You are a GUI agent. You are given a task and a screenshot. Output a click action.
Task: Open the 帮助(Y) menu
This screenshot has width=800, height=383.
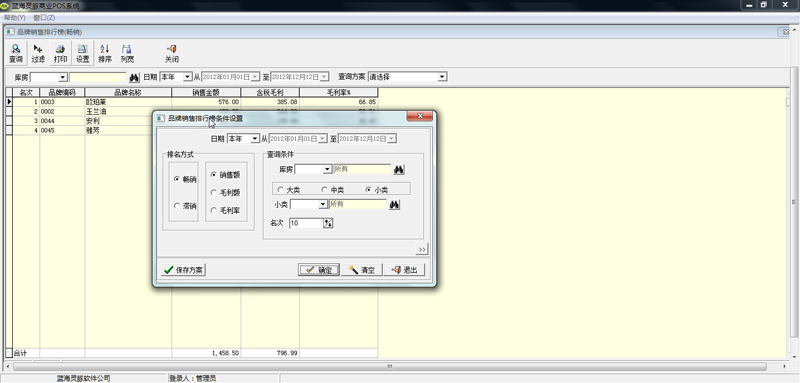pos(14,18)
